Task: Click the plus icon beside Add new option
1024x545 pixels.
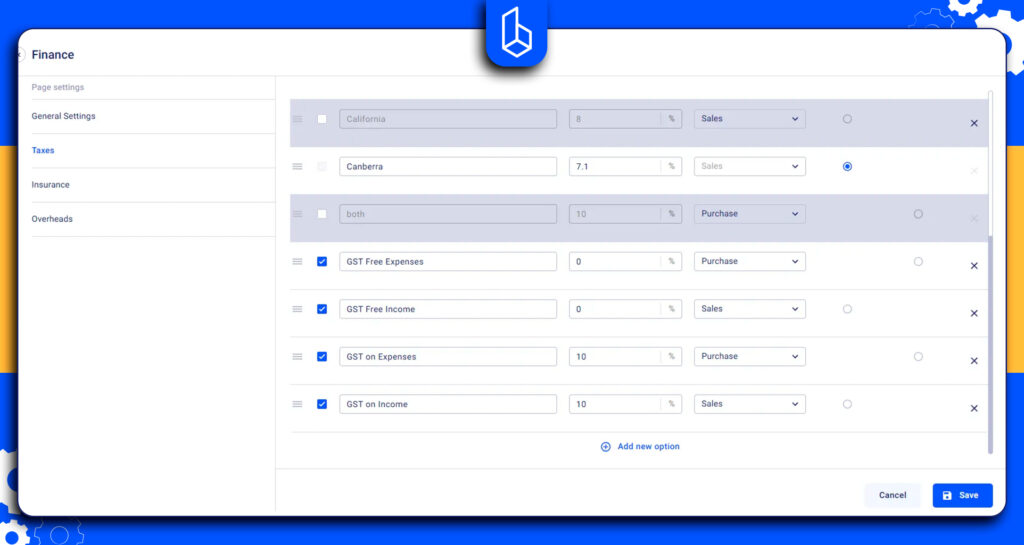Action: [x=605, y=447]
